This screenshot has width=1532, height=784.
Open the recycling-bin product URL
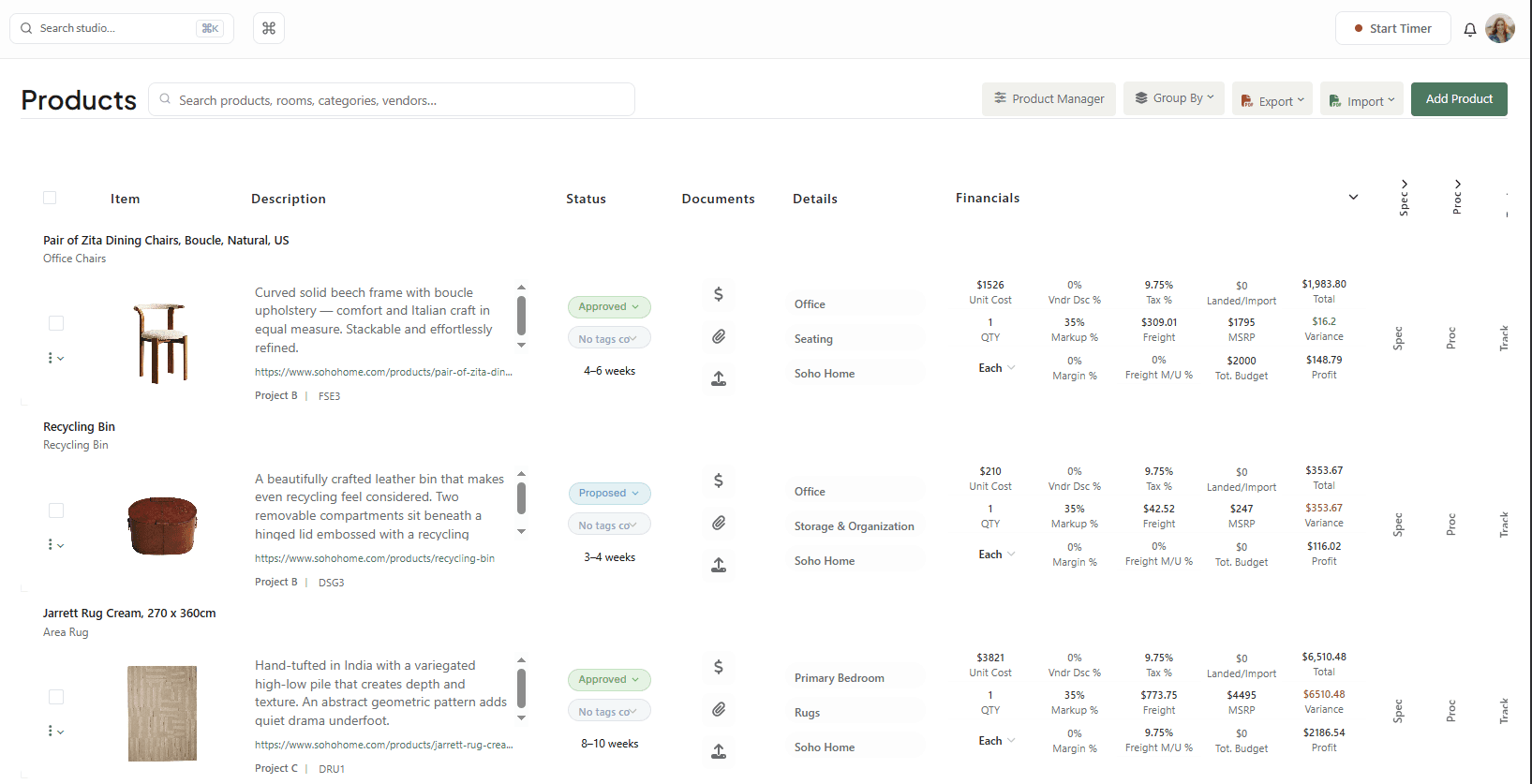(x=375, y=558)
